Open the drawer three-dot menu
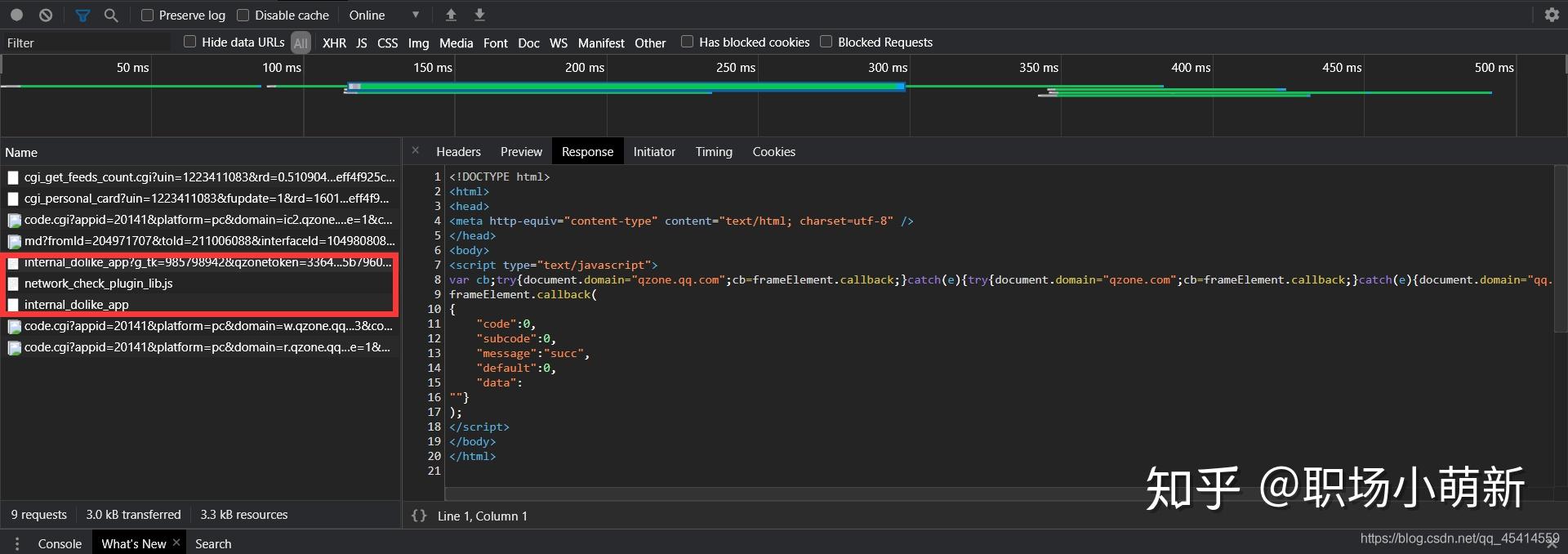Viewport: 1568px width, 554px height. point(17,543)
